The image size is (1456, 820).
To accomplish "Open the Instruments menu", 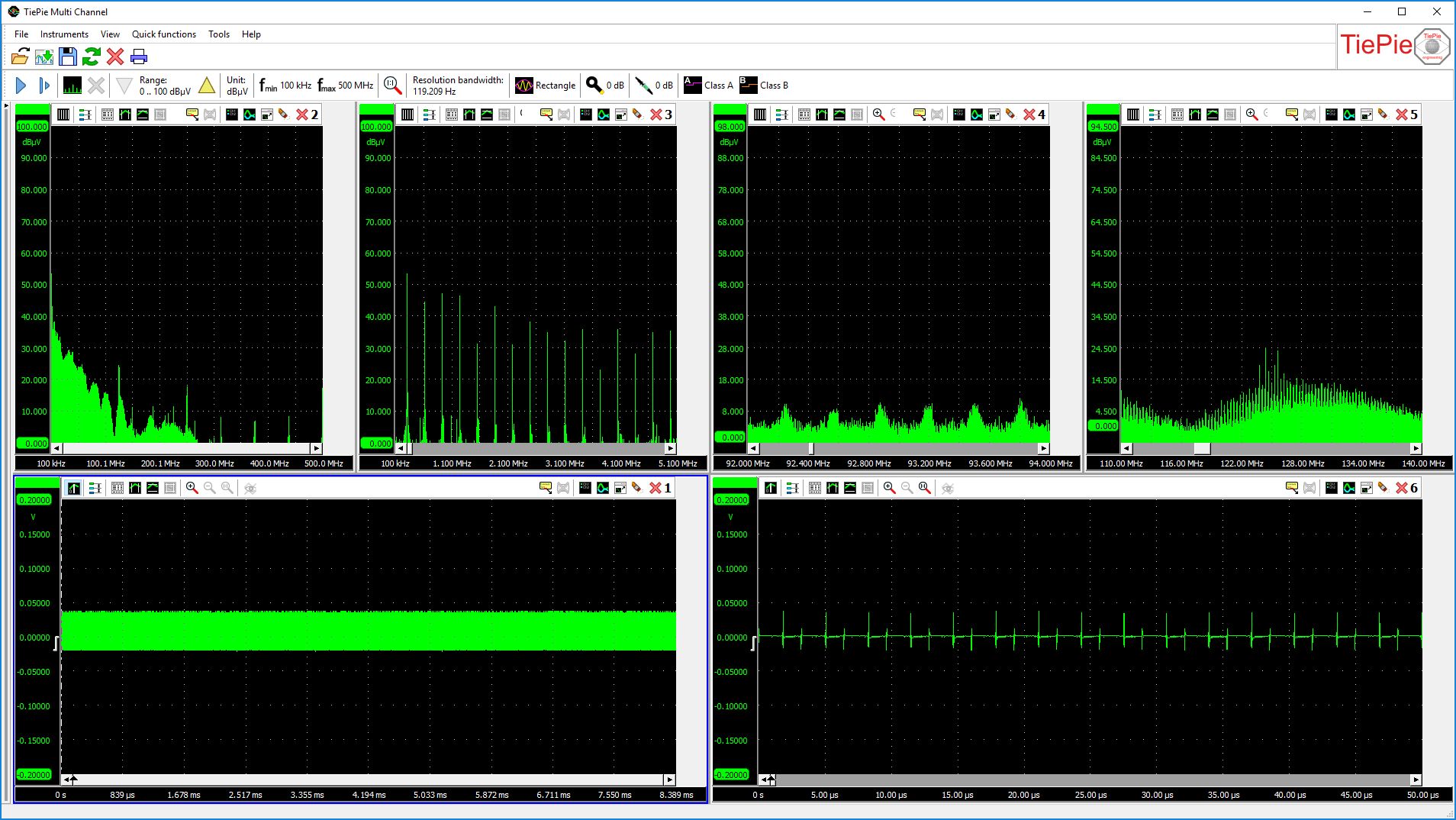I will [x=64, y=34].
